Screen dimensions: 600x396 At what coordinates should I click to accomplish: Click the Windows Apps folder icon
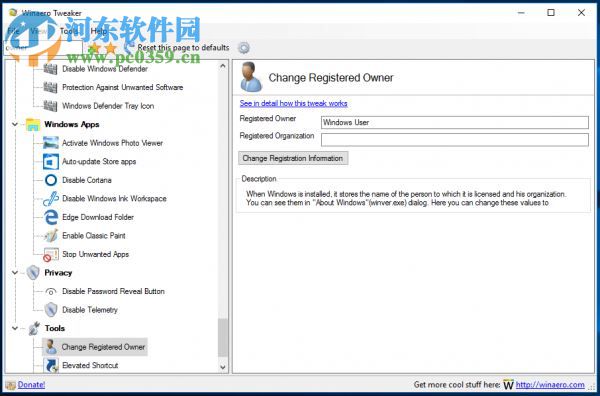(x=33, y=124)
